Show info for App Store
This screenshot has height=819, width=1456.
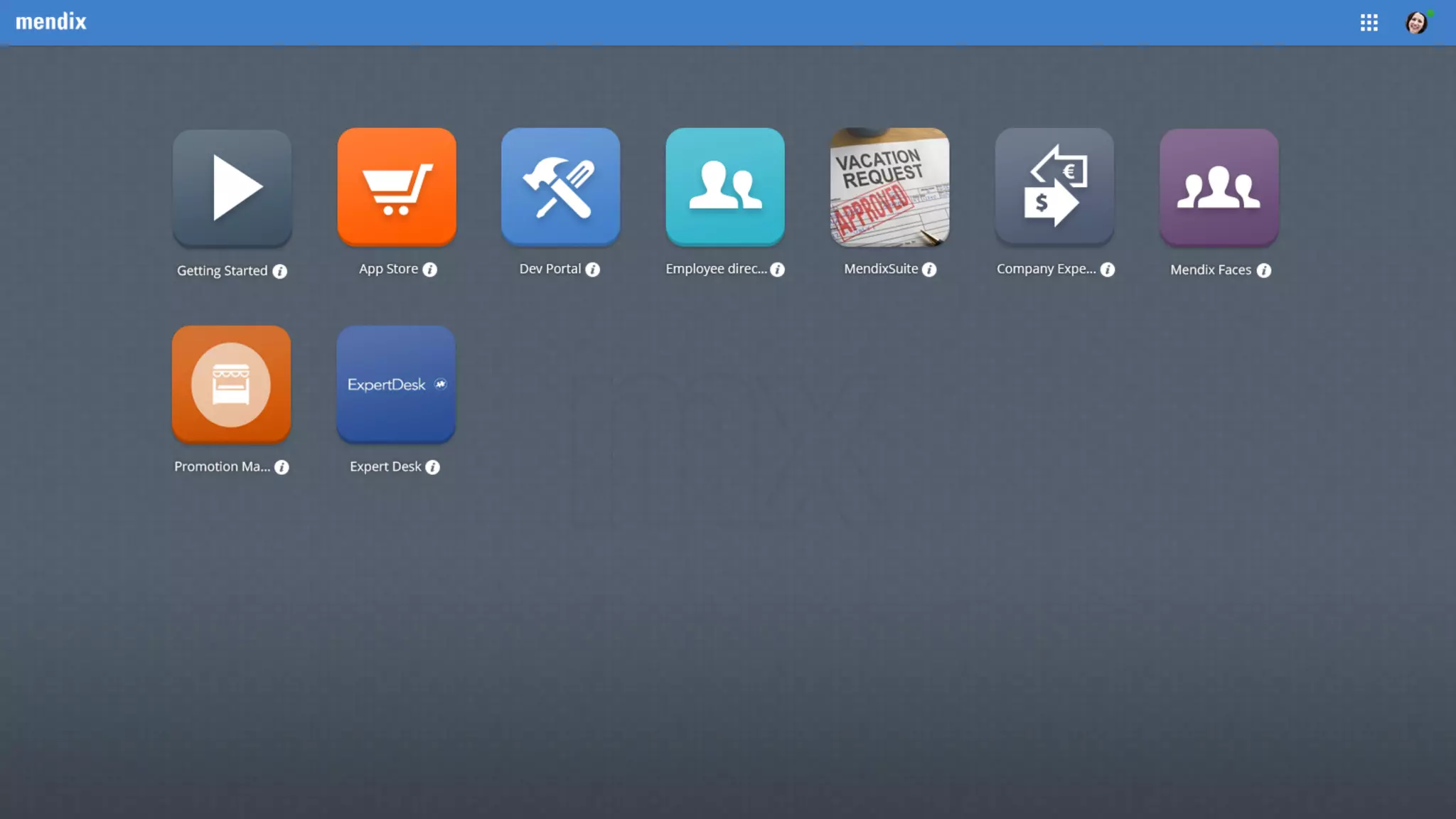[x=430, y=269]
